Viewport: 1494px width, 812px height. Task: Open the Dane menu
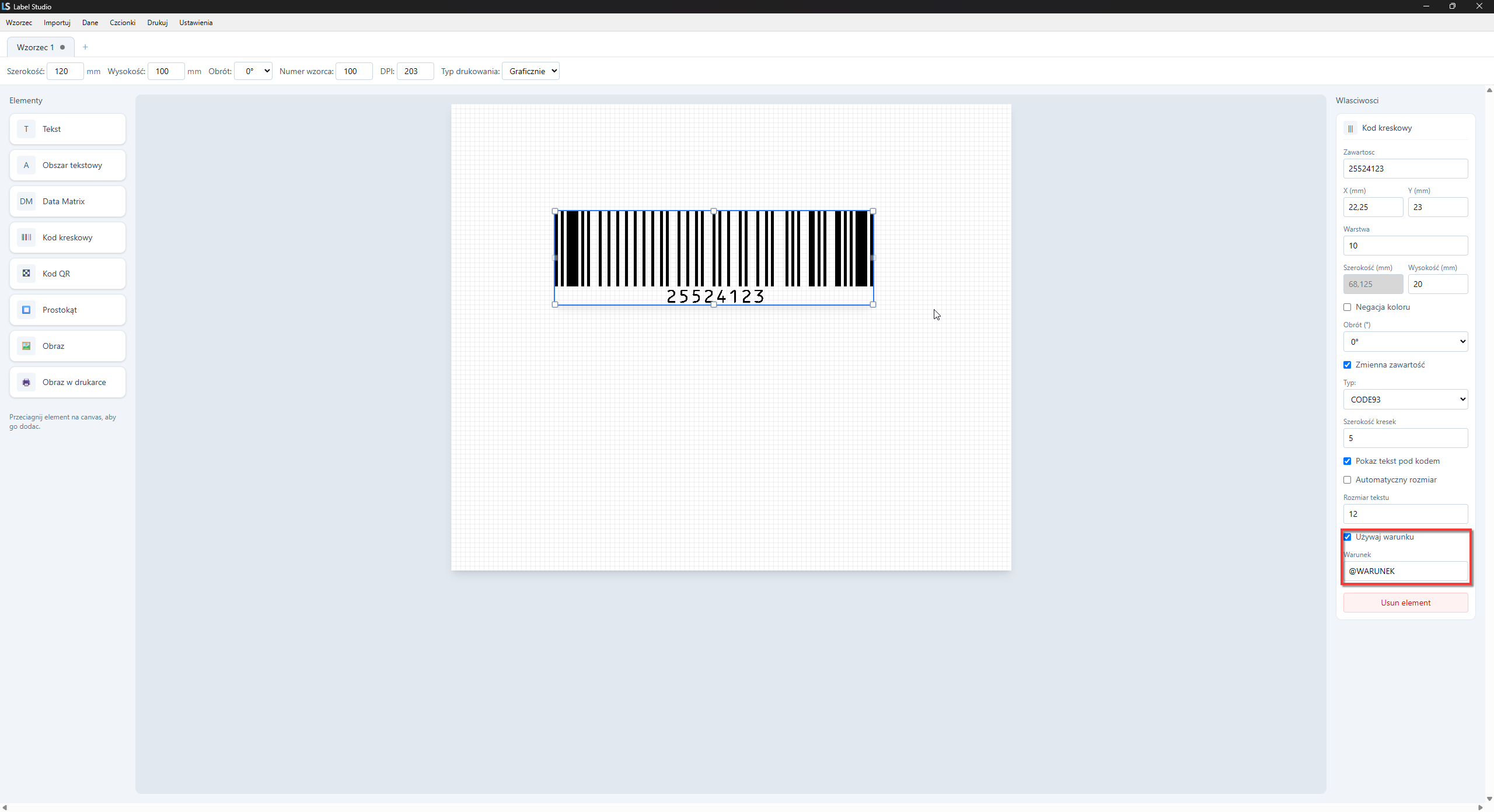click(x=90, y=23)
